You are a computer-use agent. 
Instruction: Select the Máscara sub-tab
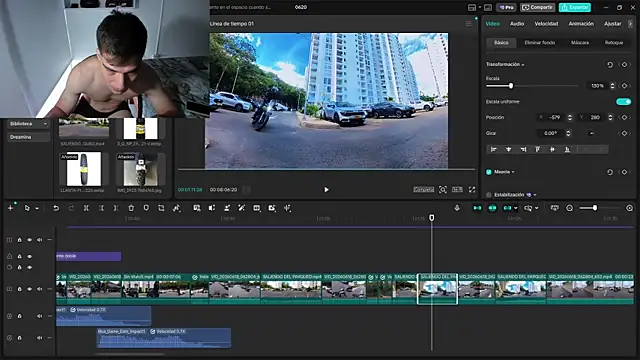(580, 42)
